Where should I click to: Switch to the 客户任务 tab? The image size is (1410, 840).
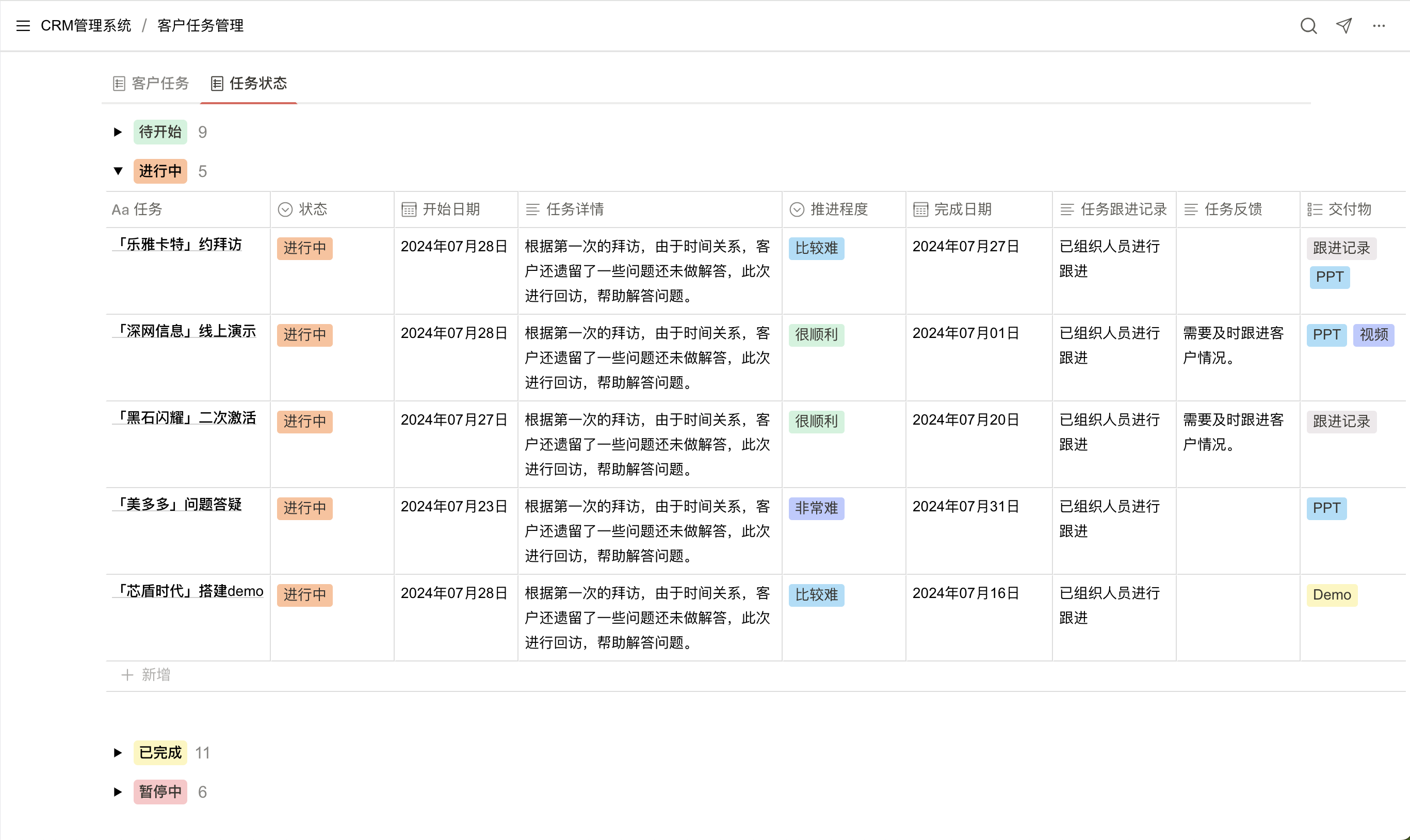pos(151,83)
